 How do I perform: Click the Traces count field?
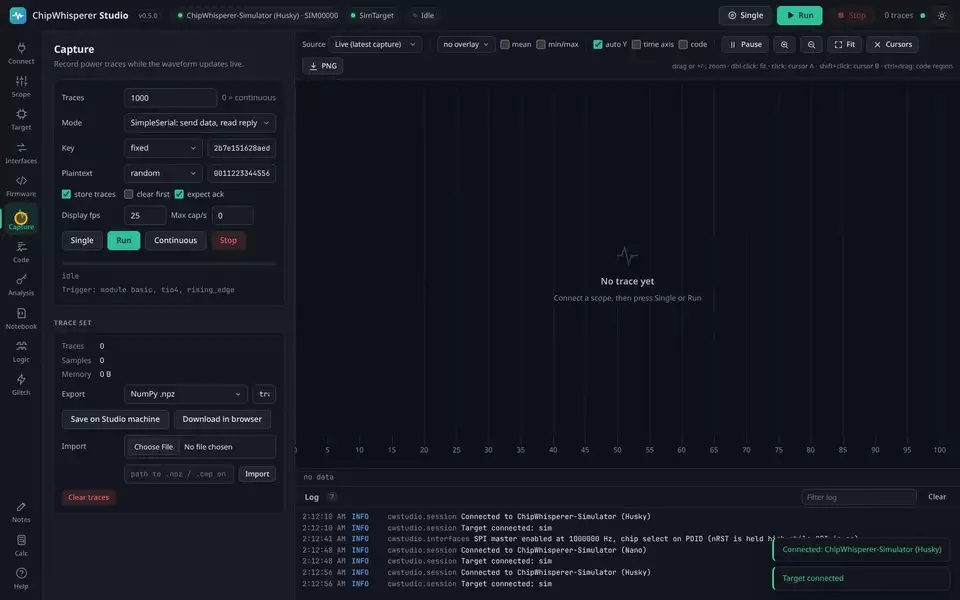click(x=170, y=98)
